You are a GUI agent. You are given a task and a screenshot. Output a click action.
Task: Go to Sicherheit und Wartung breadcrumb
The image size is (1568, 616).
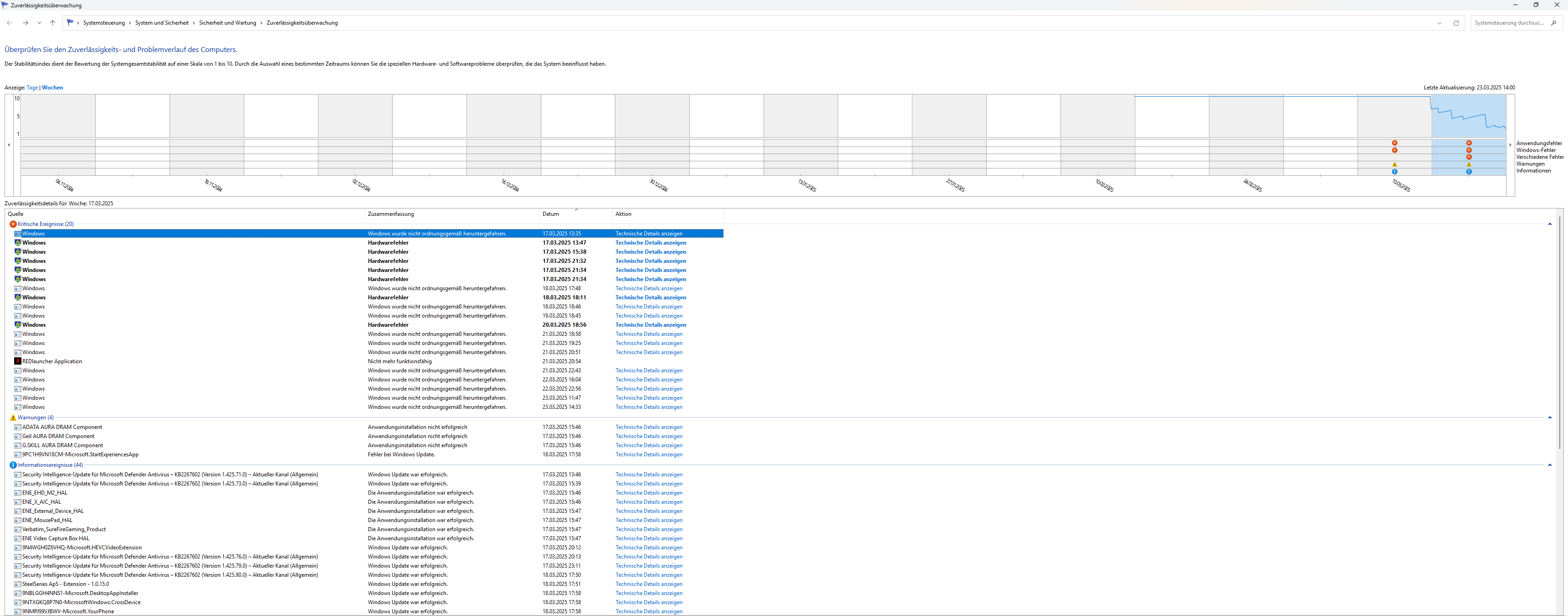(227, 23)
